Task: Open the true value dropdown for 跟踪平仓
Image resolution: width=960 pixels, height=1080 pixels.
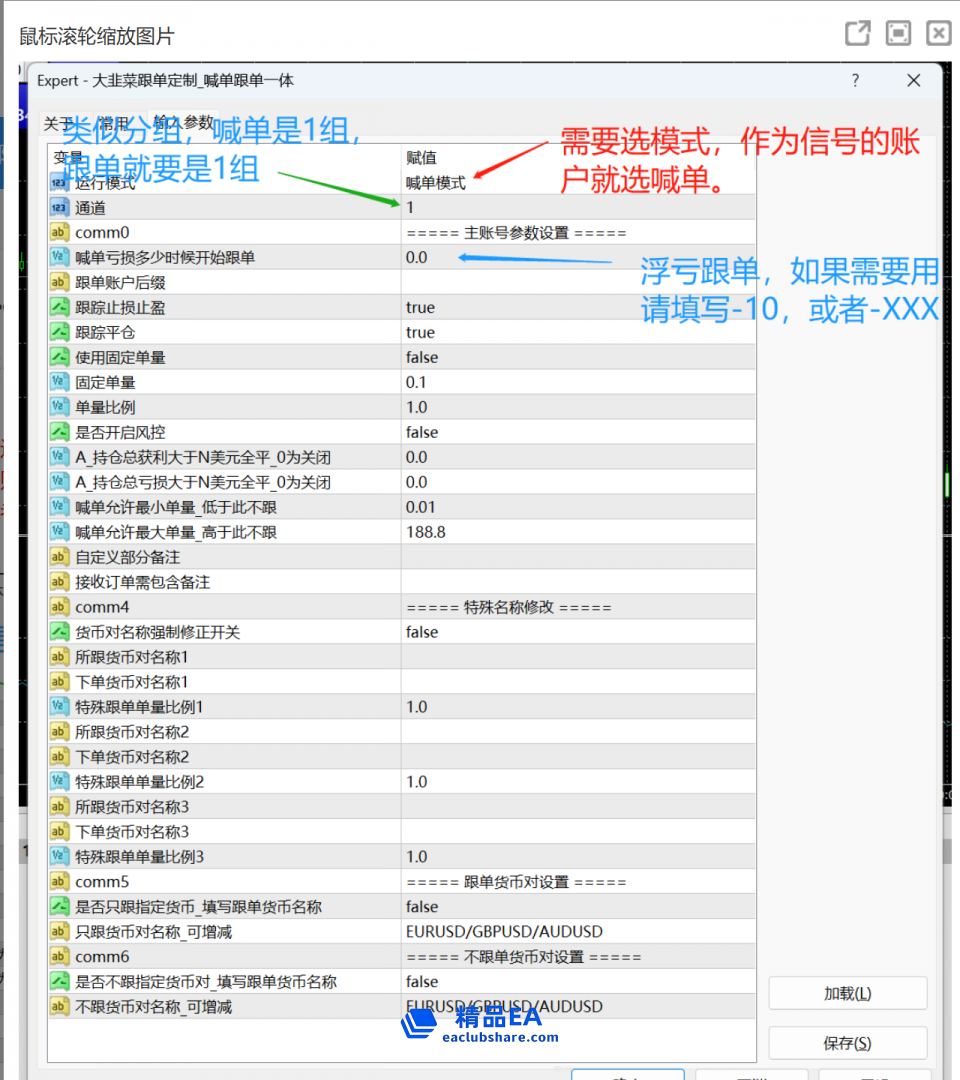Action: 500,332
